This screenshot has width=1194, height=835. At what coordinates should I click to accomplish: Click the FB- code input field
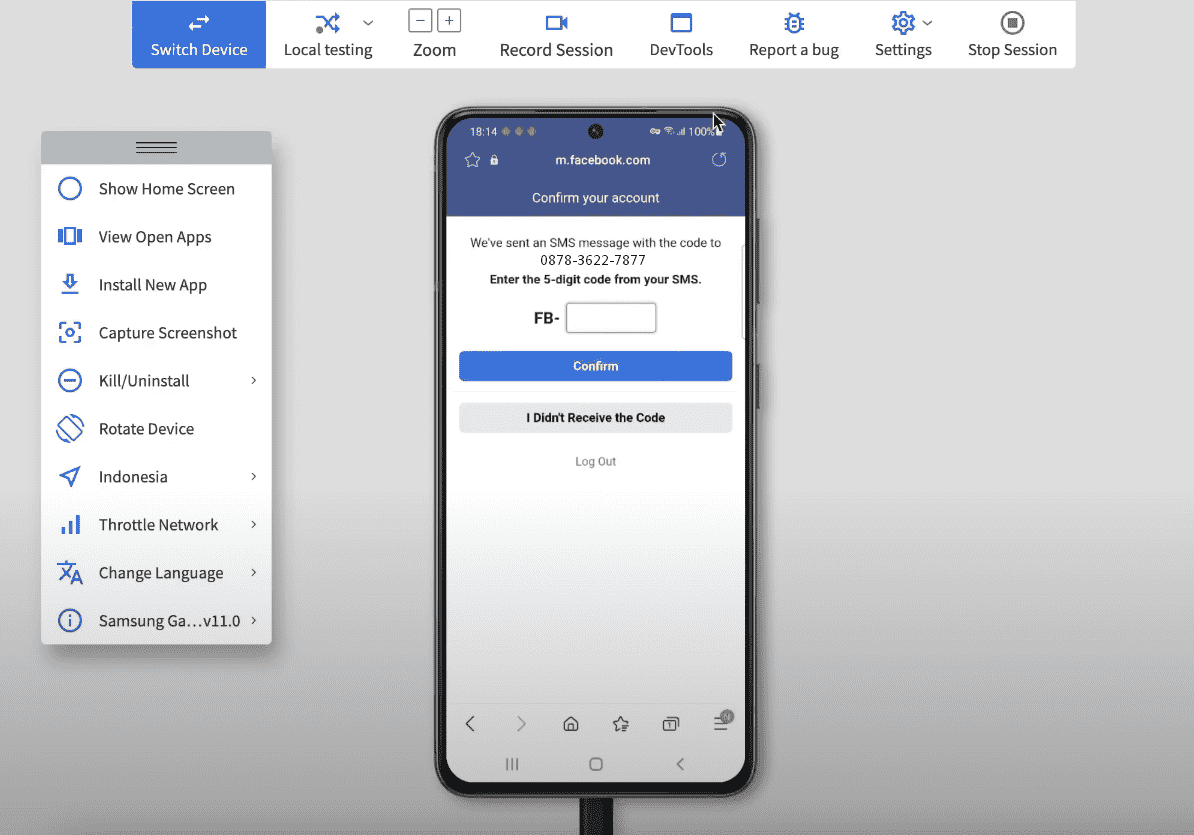click(x=610, y=318)
